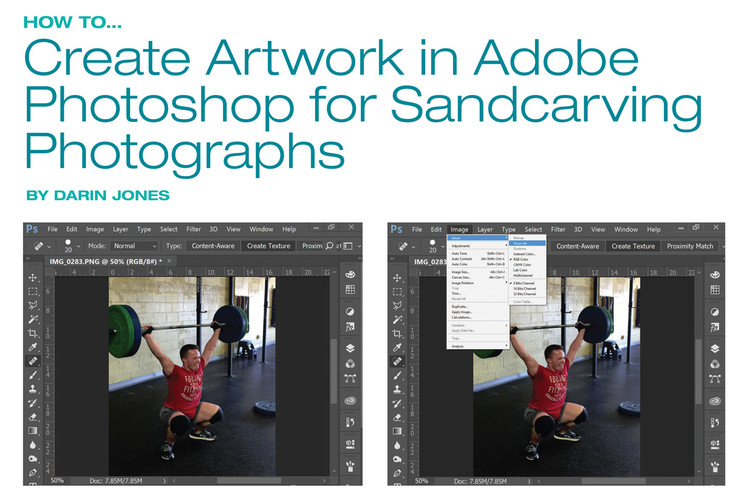Open Libraries panel icon in right window
This screenshot has height=500, width=750.
(x=715, y=401)
